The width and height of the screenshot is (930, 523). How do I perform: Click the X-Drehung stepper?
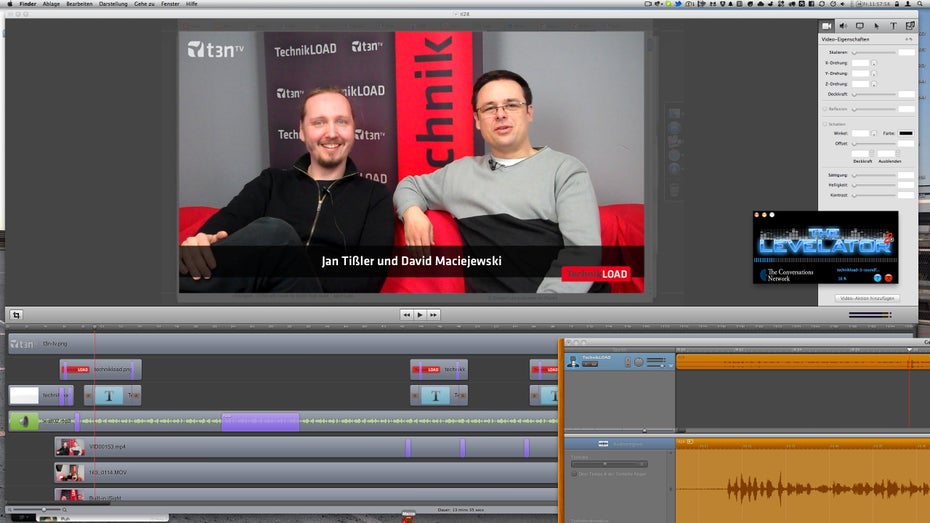[x=874, y=63]
